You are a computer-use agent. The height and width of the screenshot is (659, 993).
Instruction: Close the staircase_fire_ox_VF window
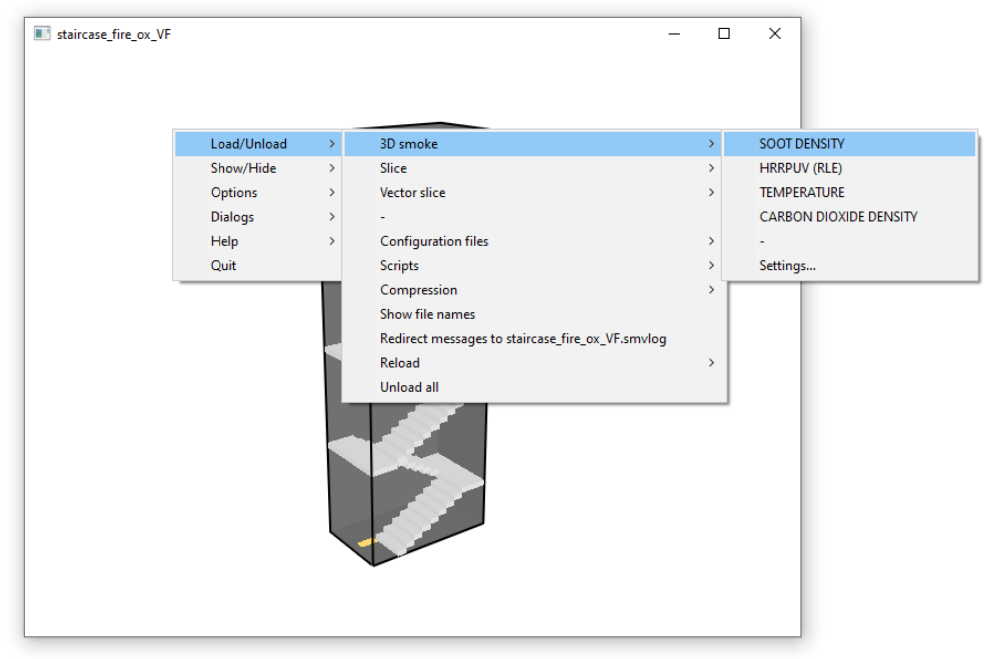[x=775, y=34]
